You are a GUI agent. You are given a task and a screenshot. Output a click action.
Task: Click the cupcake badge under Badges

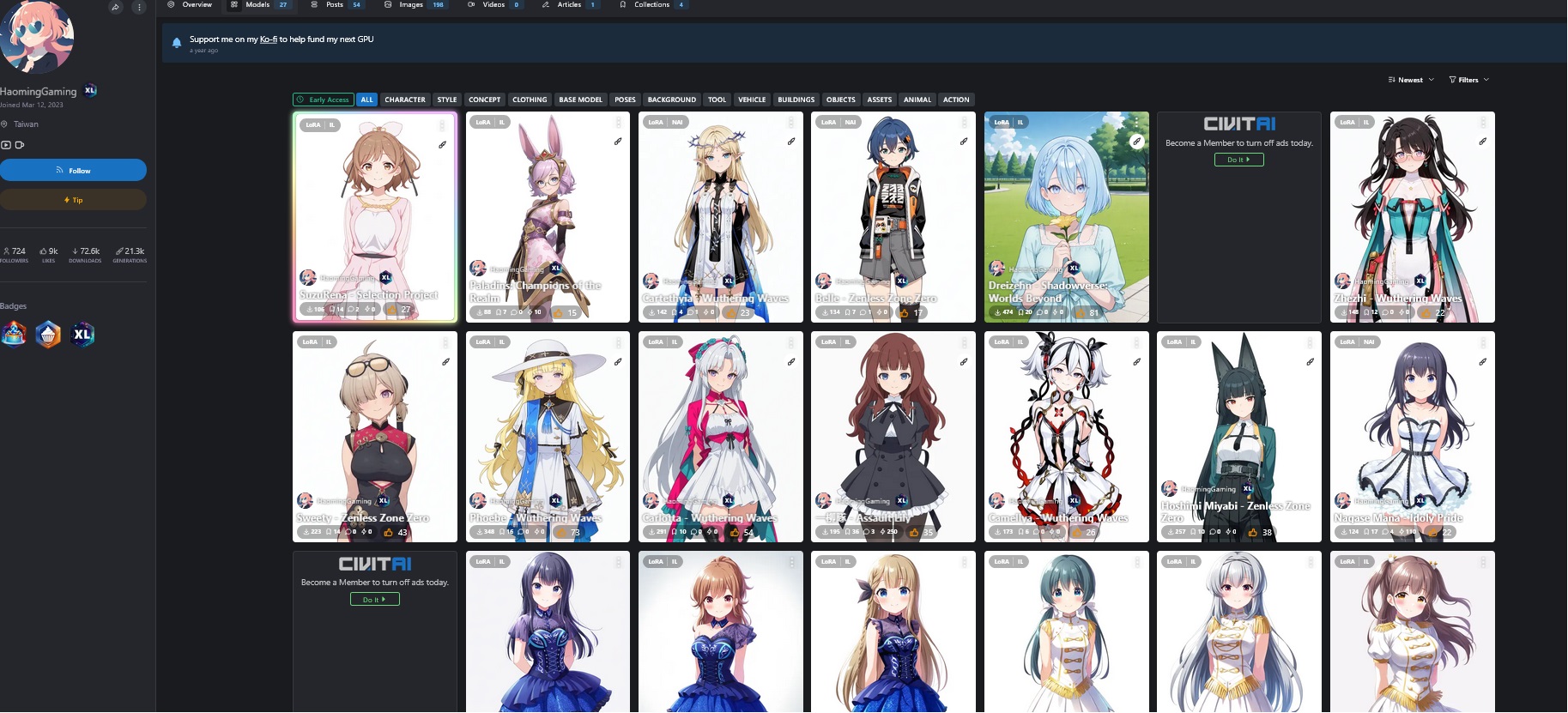(x=48, y=334)
